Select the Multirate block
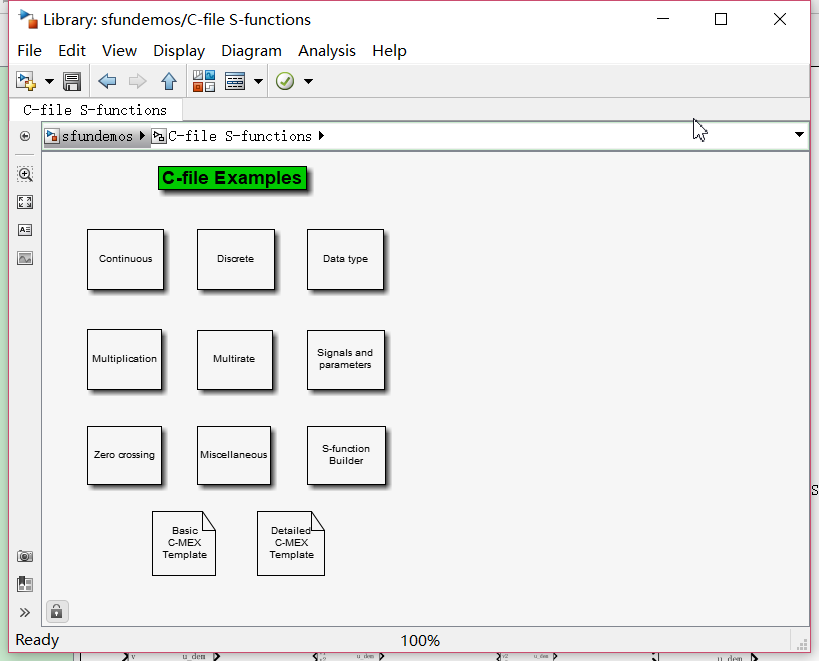The height and width of the screenshot is (661, 819). (x=235, y=360)
